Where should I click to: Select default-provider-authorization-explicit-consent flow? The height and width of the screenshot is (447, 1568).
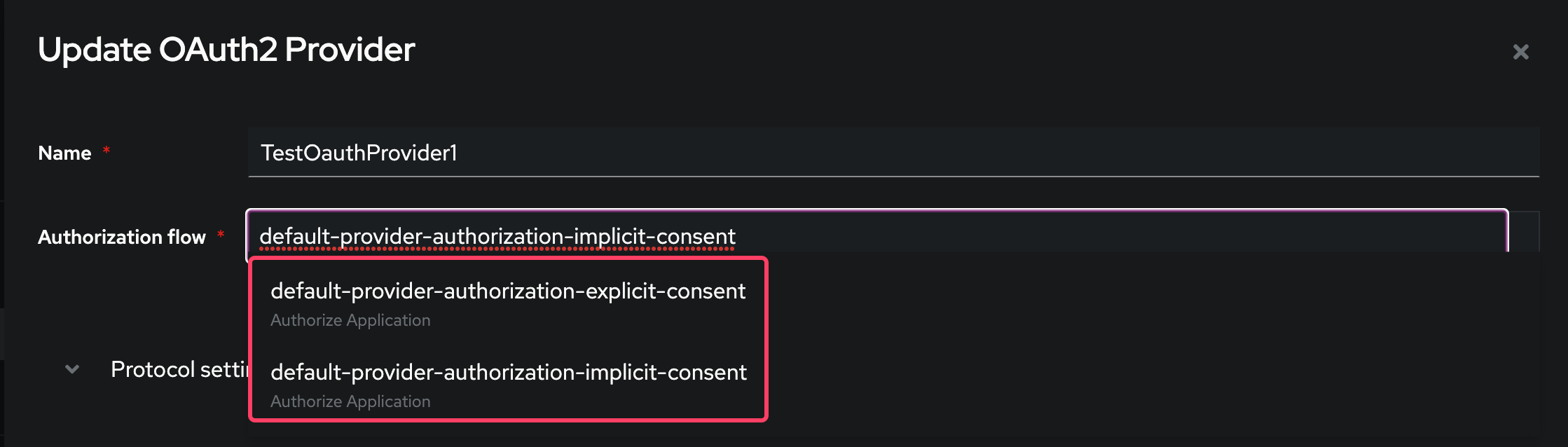[x=508, y=291]
